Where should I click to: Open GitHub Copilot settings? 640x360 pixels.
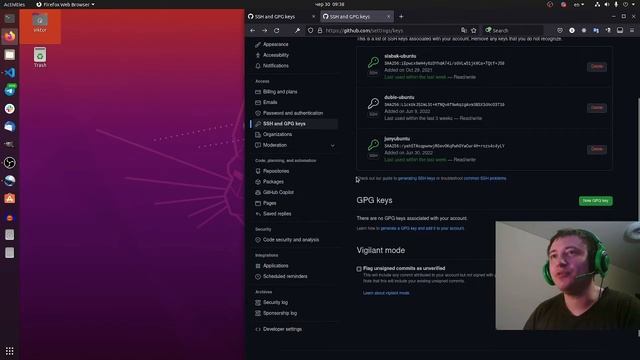click(278, 192)
